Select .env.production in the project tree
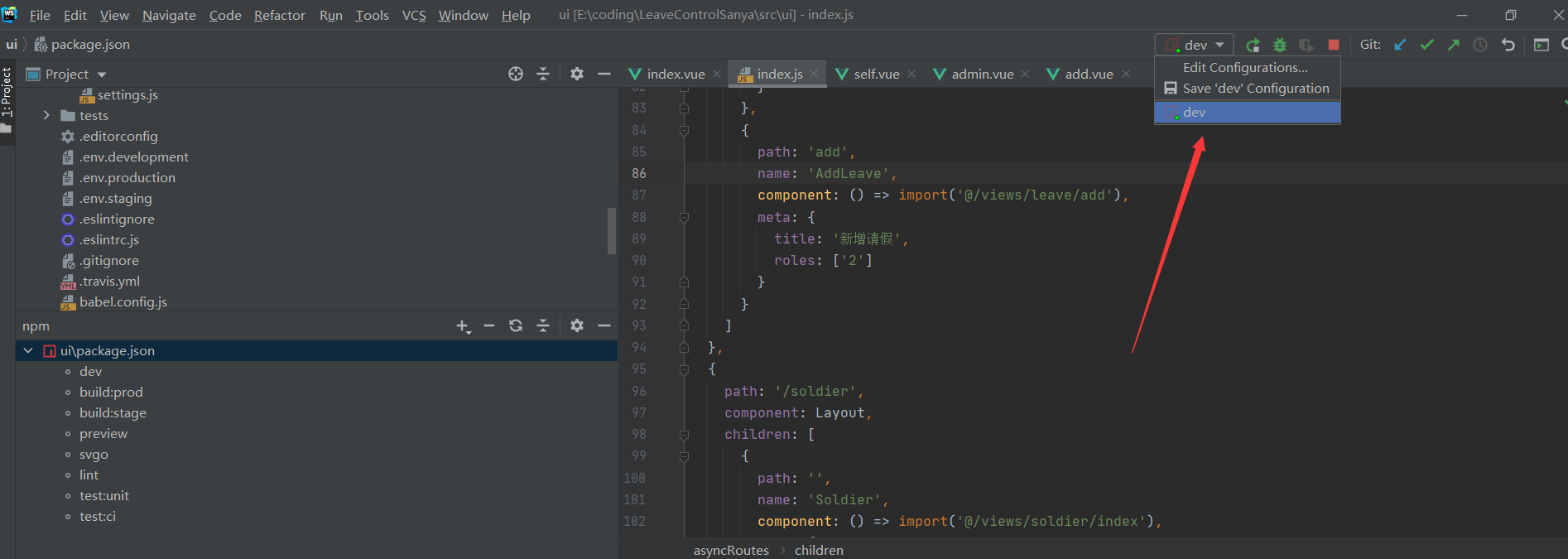 127,177
